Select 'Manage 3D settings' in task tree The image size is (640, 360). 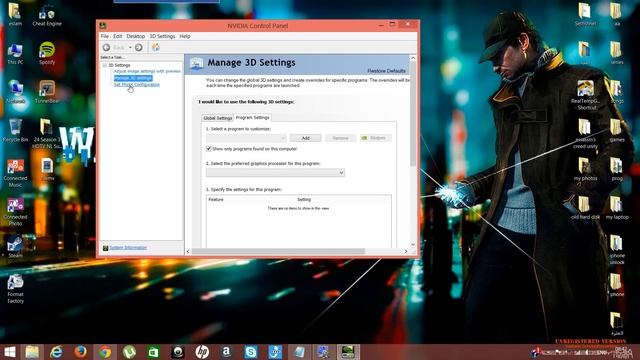pyautogui.click(x=133, y=78)
